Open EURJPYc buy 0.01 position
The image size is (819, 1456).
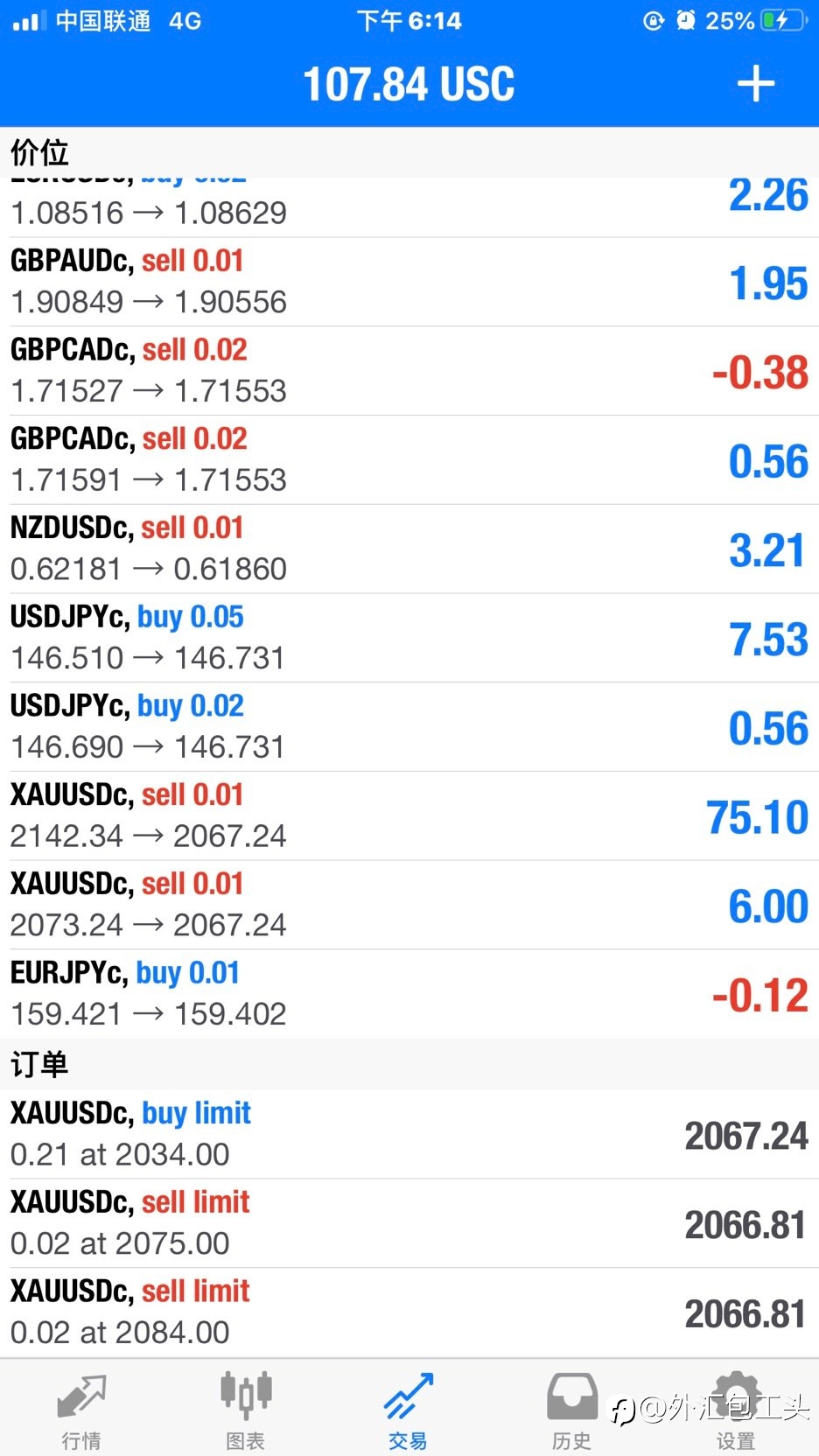point(409,995)
